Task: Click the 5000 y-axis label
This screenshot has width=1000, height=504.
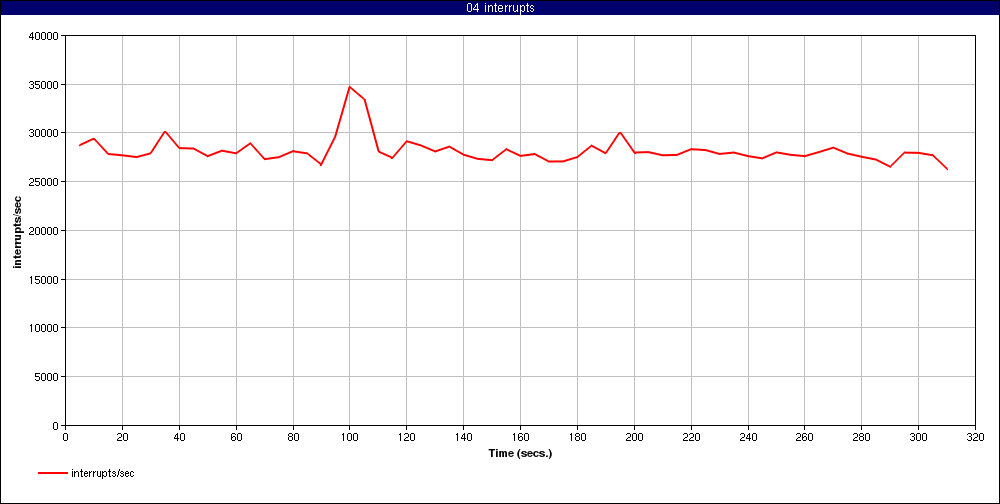Action: click(47, 376)
